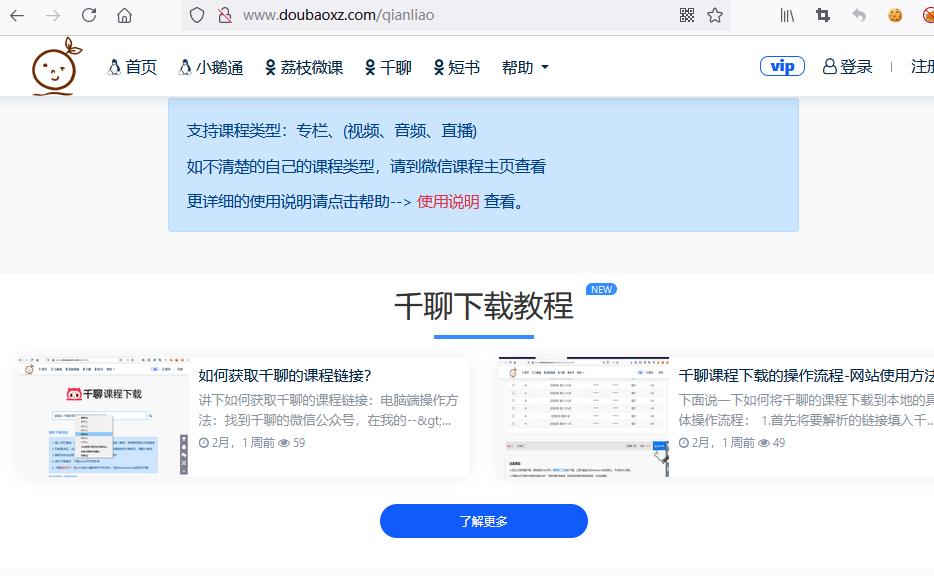Click the undo arrow toolbar icon
Screen dimensions: 934x576
(858, 15)
